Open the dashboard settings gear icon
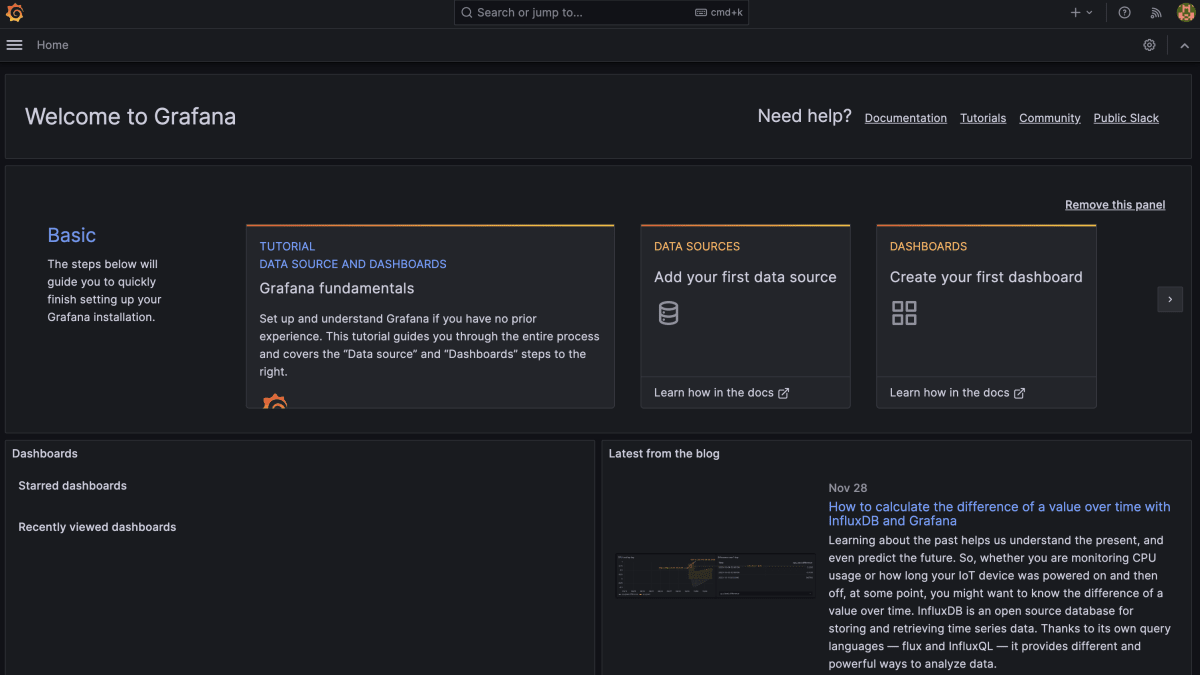Screen dimensions: 1200x675 (1149, 45)
